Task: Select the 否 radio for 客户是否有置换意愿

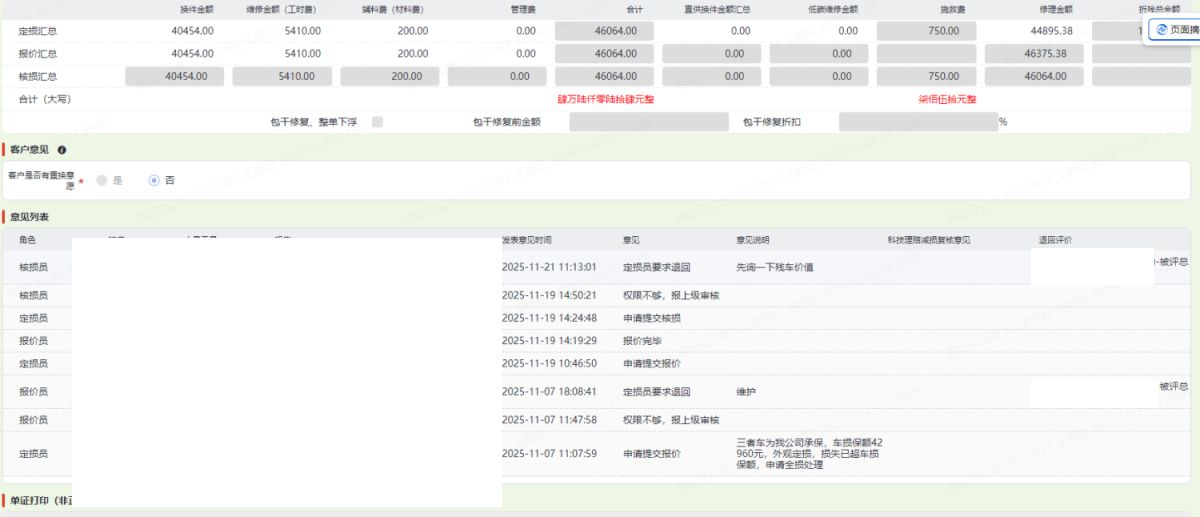Action: 154,180
